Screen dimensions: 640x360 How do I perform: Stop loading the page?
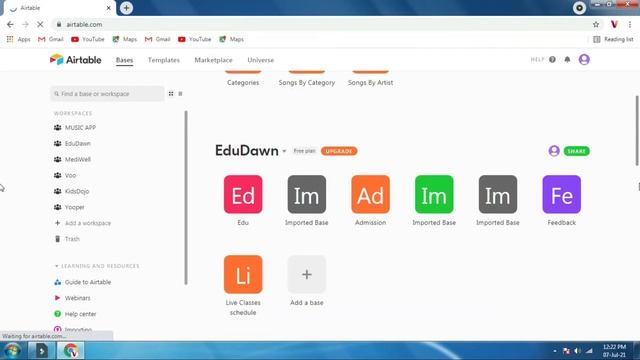(40, 24)
